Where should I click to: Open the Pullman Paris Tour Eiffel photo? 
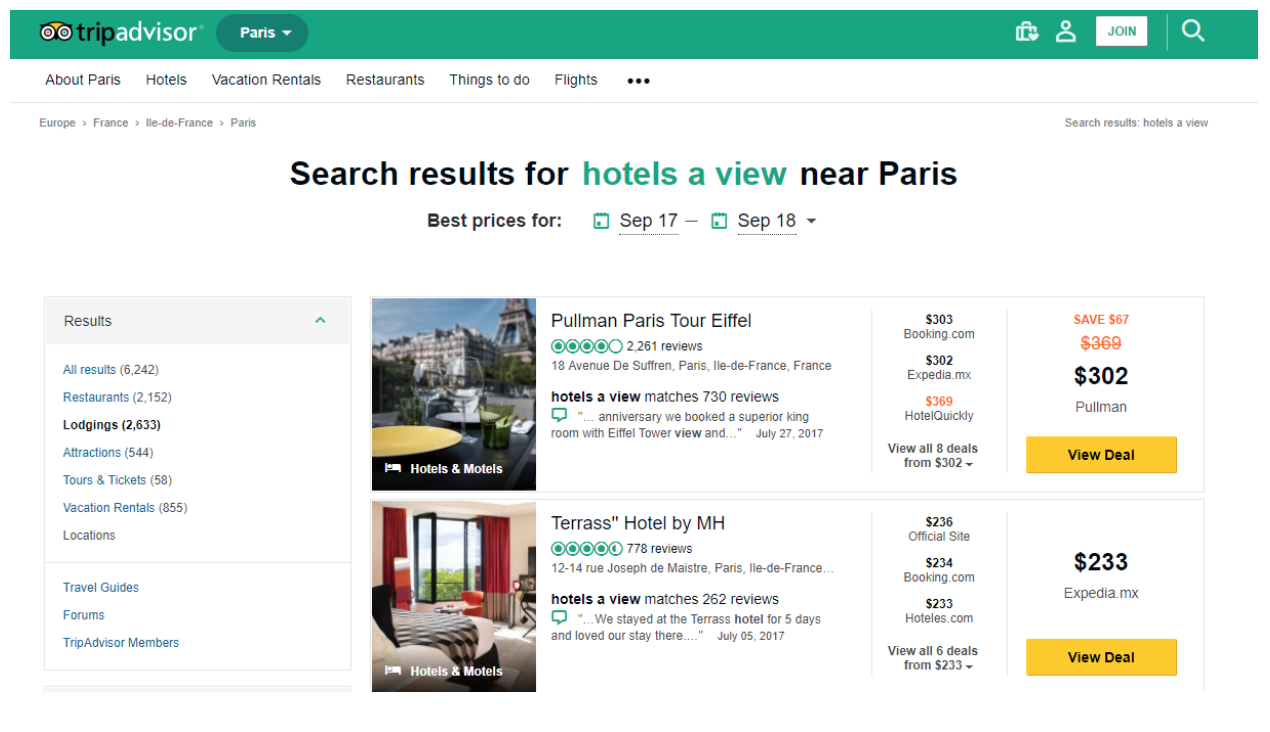454,394
